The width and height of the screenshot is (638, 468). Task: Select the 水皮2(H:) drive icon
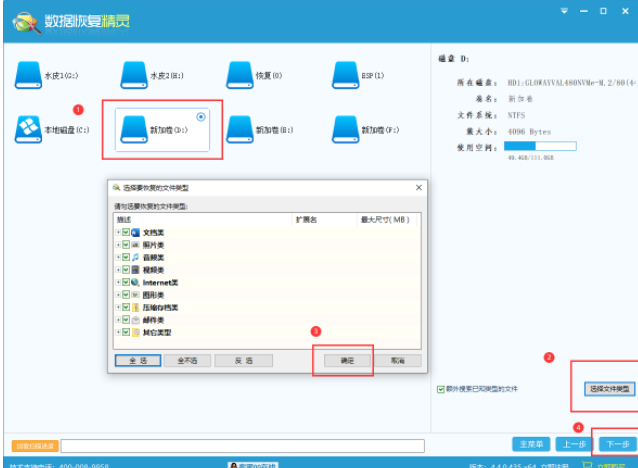point(134,74)
